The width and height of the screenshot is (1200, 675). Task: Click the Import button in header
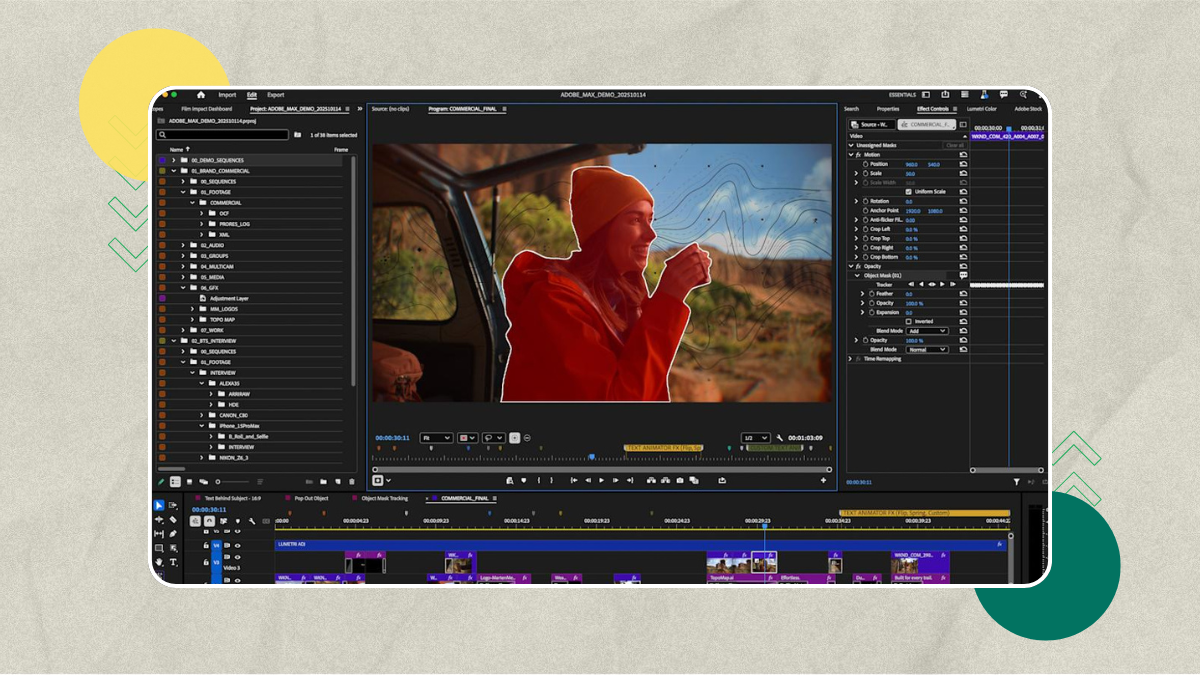[227, 95]
